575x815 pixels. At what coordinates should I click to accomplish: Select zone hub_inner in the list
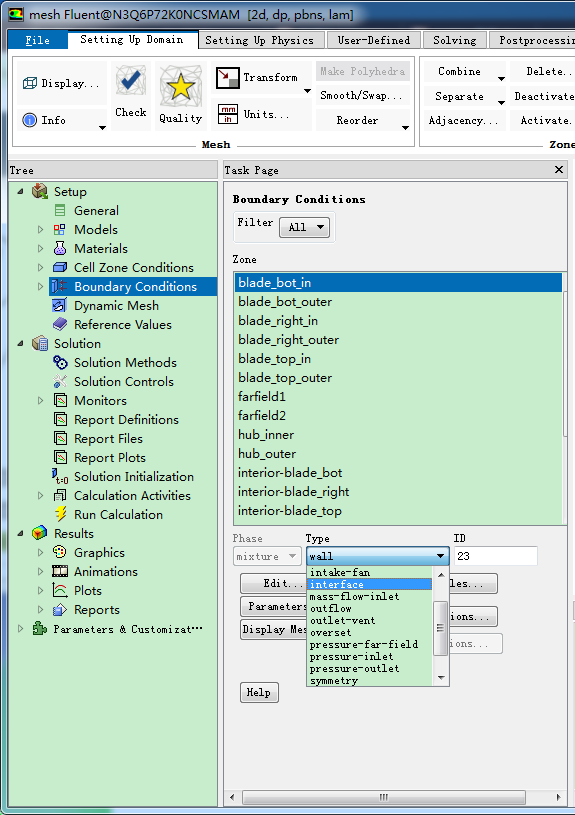tap(398, 435)
